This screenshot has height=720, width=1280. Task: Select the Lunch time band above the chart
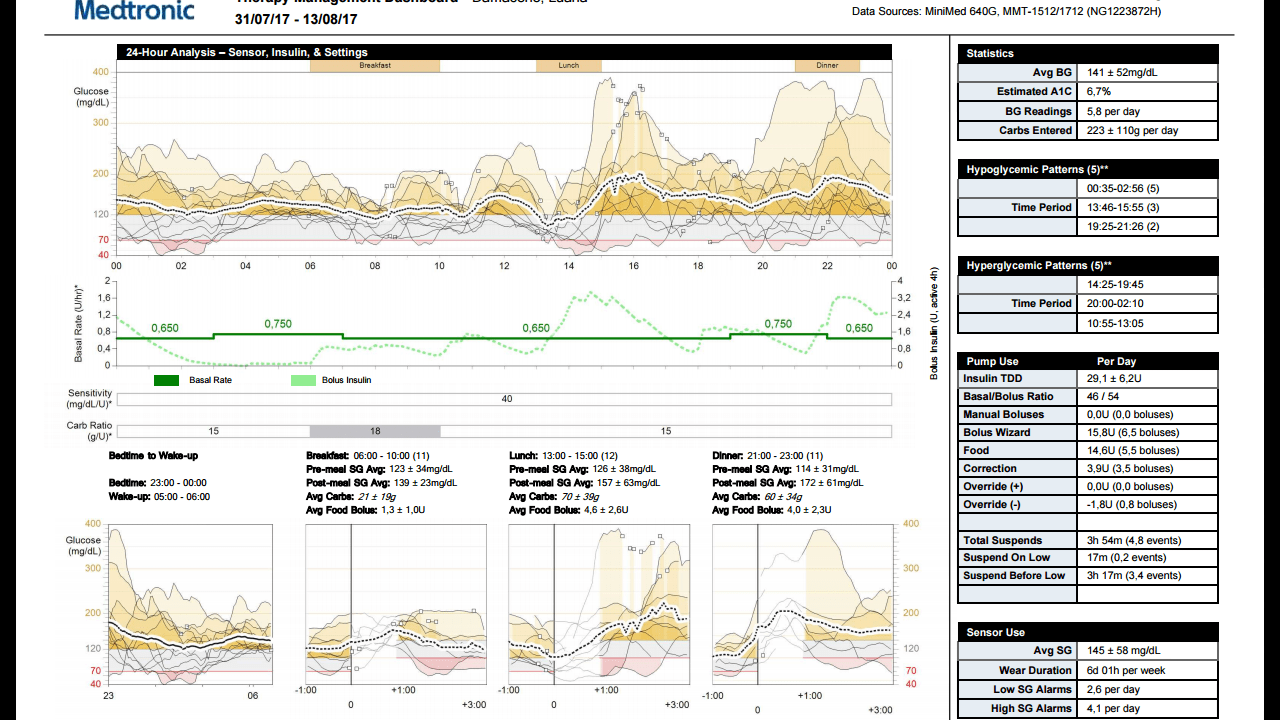[568, 66]
